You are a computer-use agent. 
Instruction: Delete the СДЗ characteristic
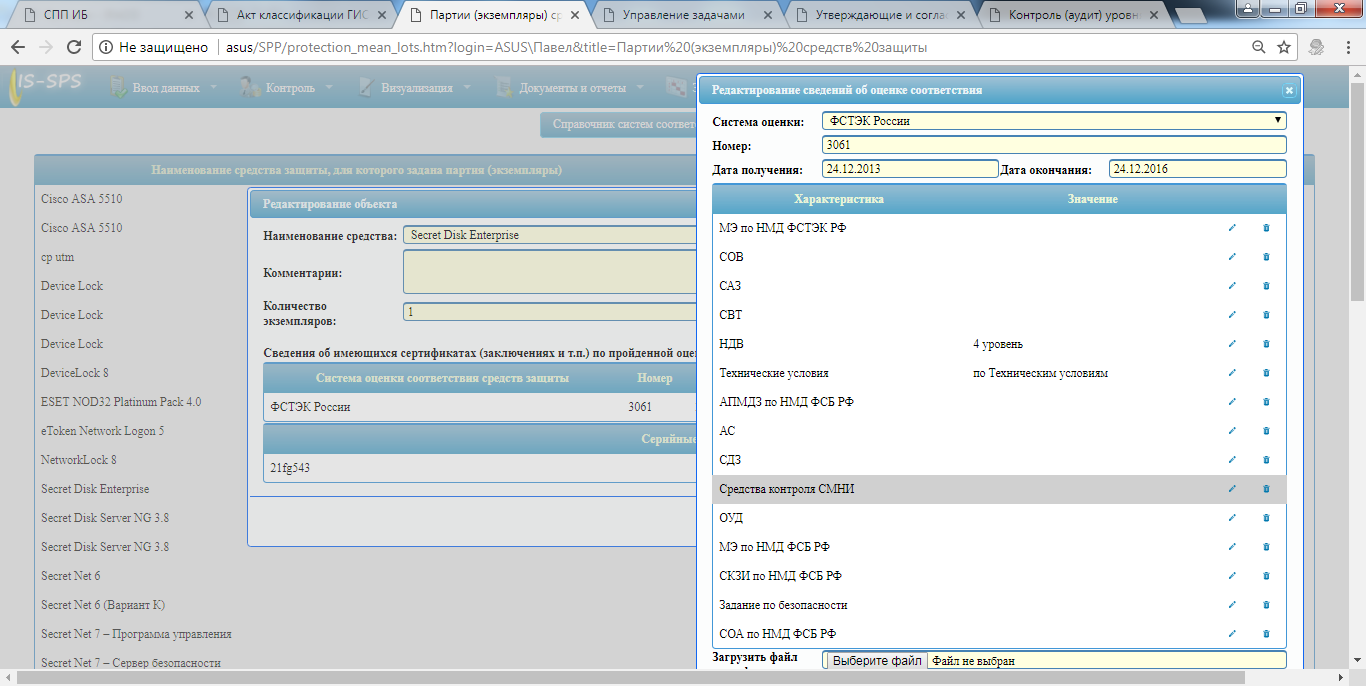click(x=1266, y=460)
